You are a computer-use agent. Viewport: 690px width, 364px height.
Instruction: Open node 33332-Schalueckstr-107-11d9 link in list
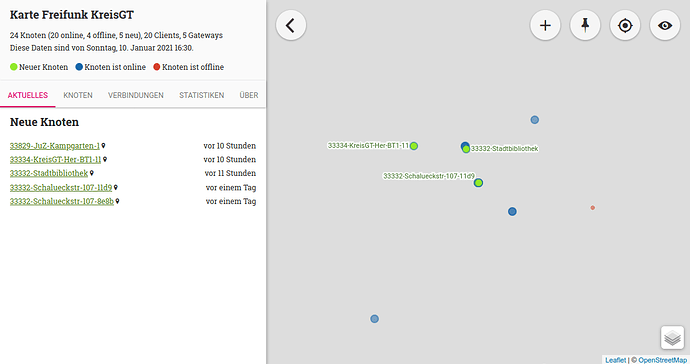(x=61, y=188)
